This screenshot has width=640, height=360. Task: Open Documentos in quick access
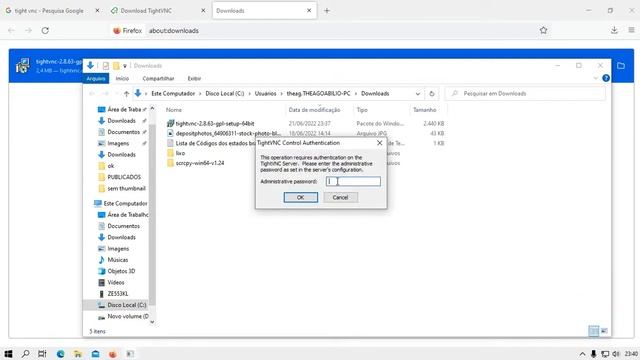122,132
